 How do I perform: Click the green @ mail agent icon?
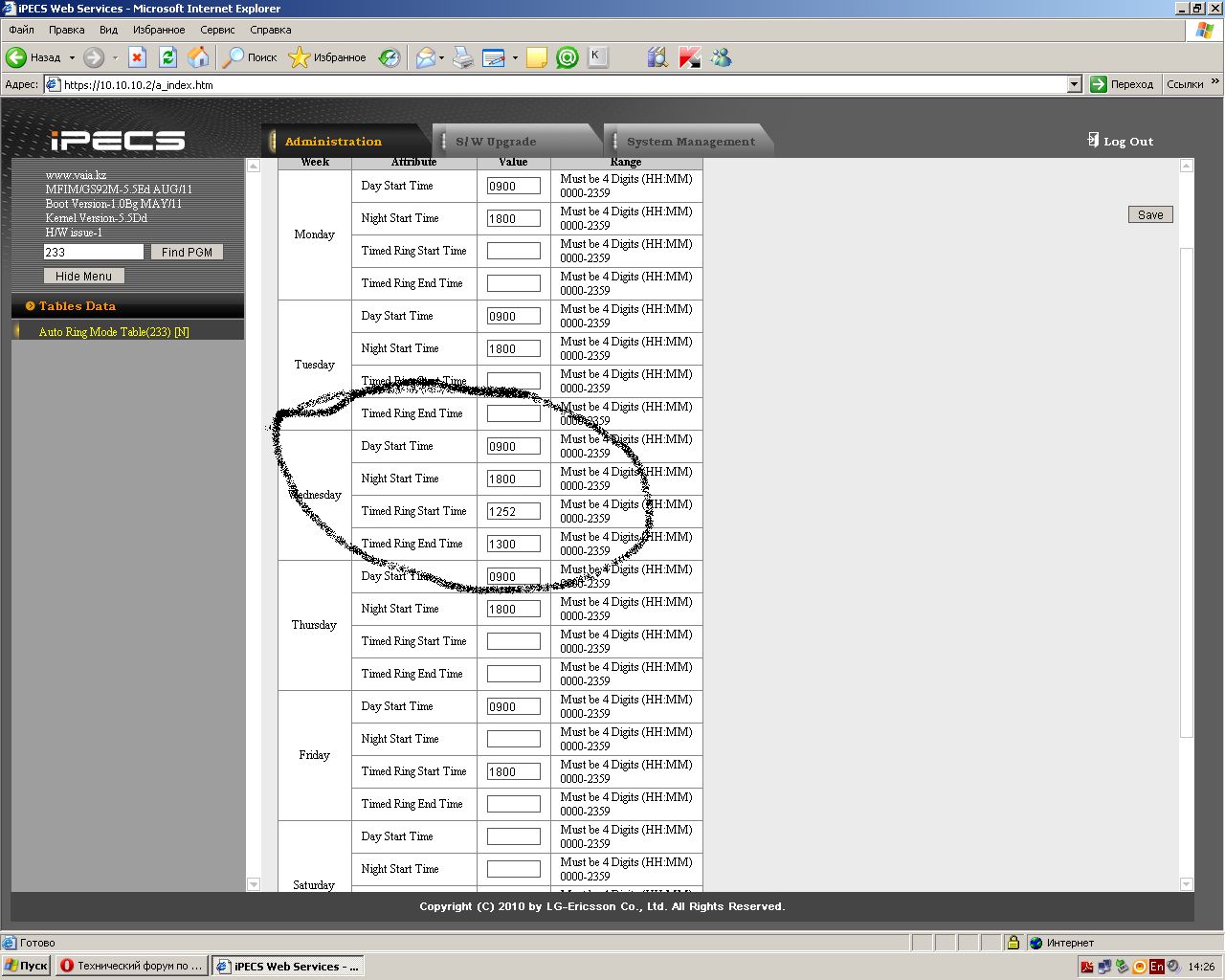(568, 57)
